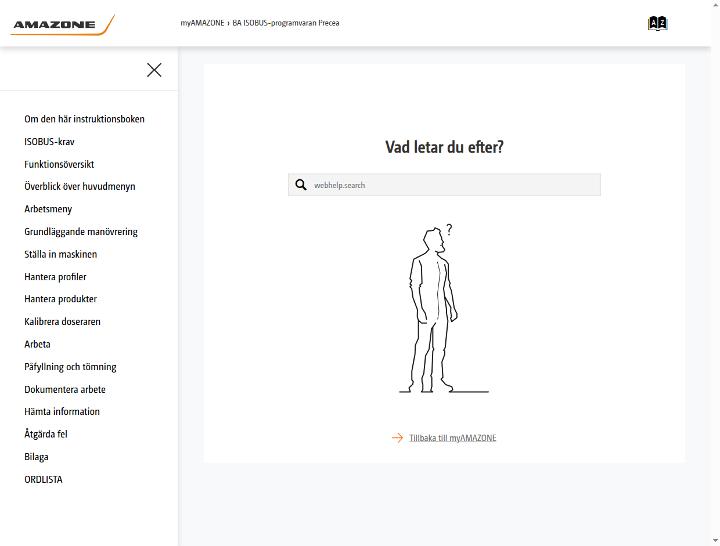The image size is (720, 546).
Task: Open BA ISOBUS-programvaran Precea breadcrumb
Action: click(286, 23)
